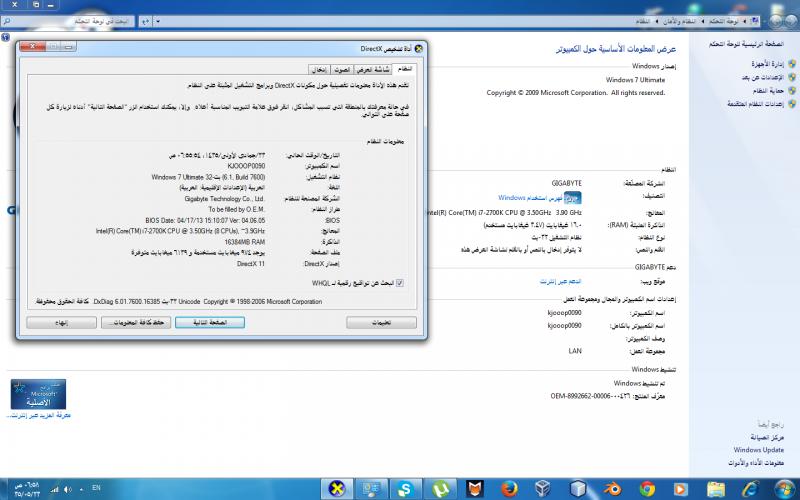Image resolution: width=800 pixels, height=500 pixels.
Task: Open the Windows Experience Index link
Action: pyautogui.click(x=530, y=197)
